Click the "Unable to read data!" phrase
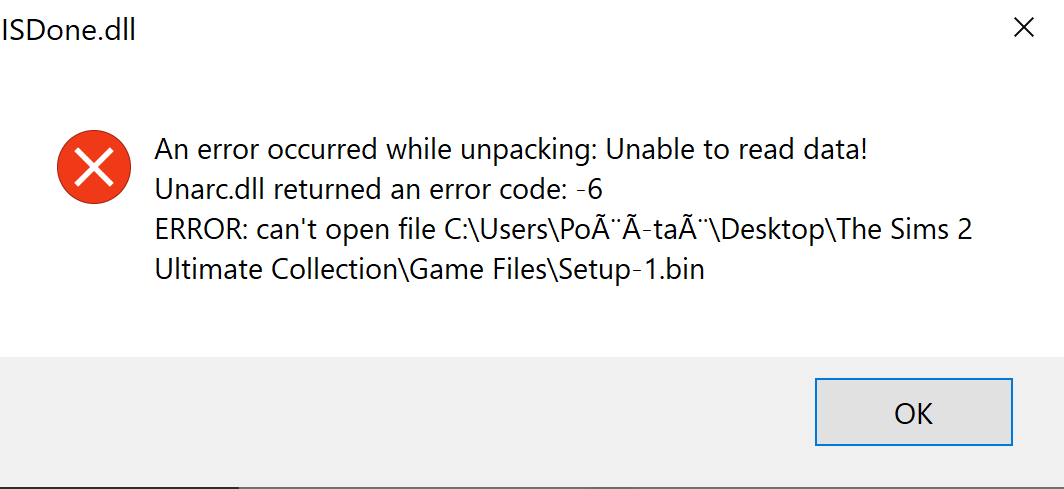This screenshot has height=489, width=1064. [737, 151]
